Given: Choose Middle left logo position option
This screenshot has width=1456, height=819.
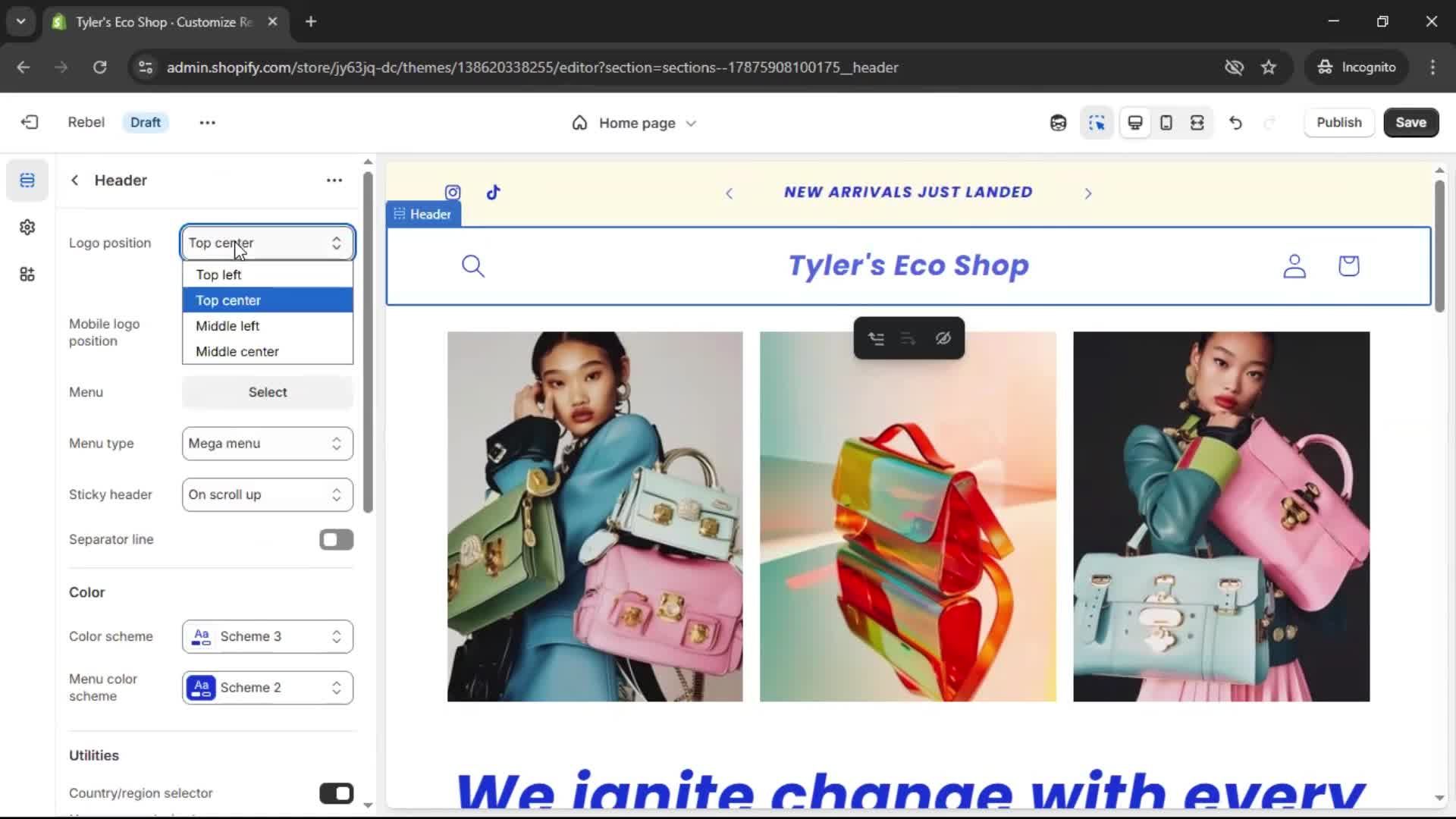Looking at the screenshot, I should [227, 326].
